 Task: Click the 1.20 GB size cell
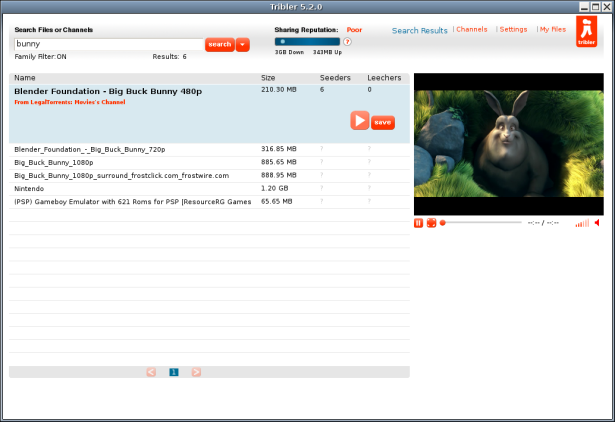(x=275, y=188)
